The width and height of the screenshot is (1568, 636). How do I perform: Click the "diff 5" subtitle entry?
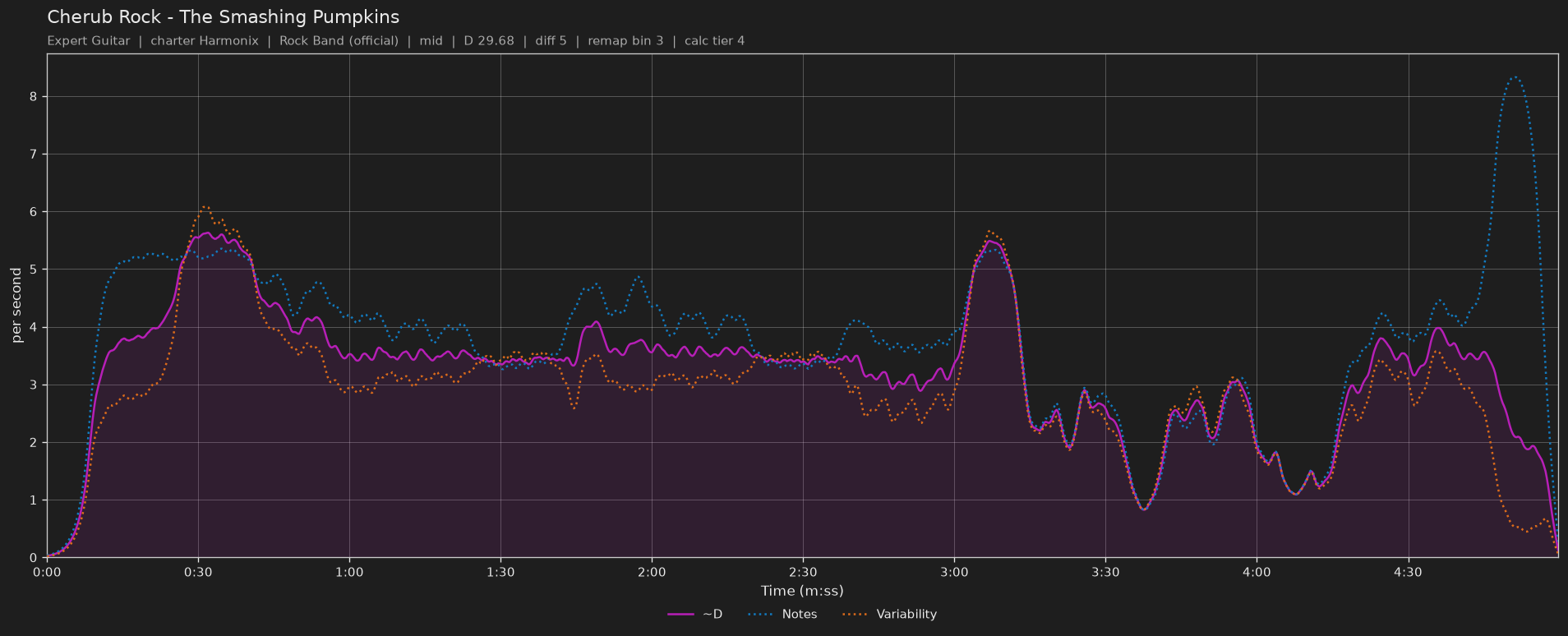tap(551, 41)
